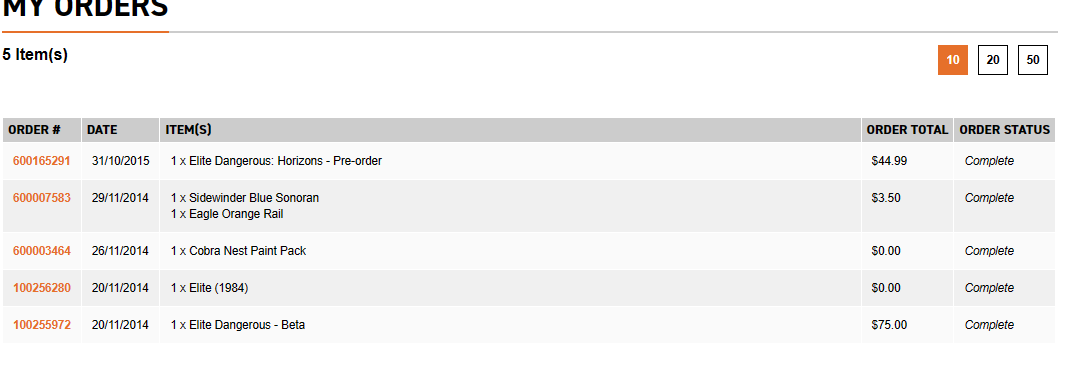Select the Cobra Nest Paint Pack item
This screenshot has width=1072, height=374.
239,252
